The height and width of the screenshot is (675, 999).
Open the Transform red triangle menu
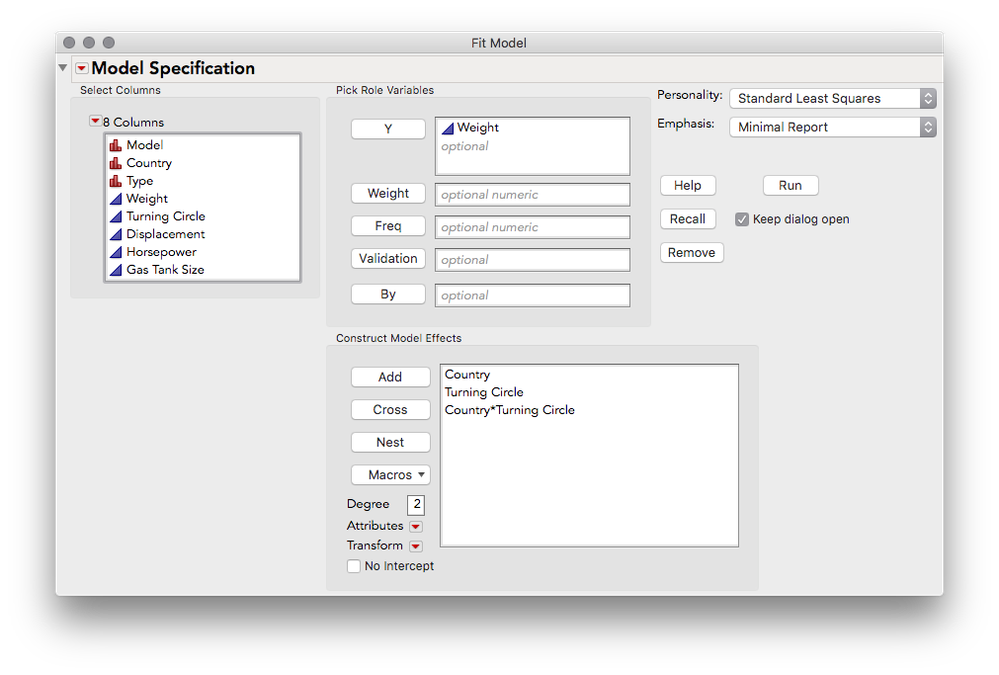click(x=416, y=546)
